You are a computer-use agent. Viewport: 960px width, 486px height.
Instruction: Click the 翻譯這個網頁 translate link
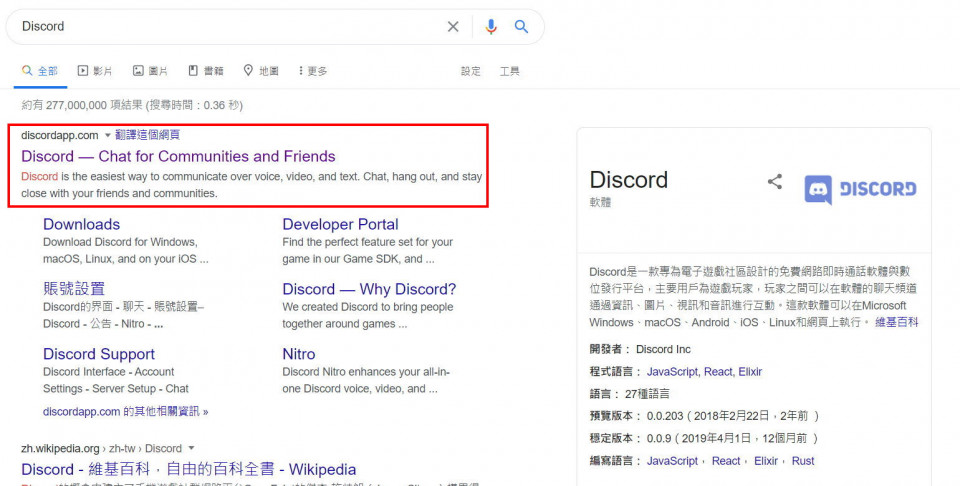coord(147,135)
